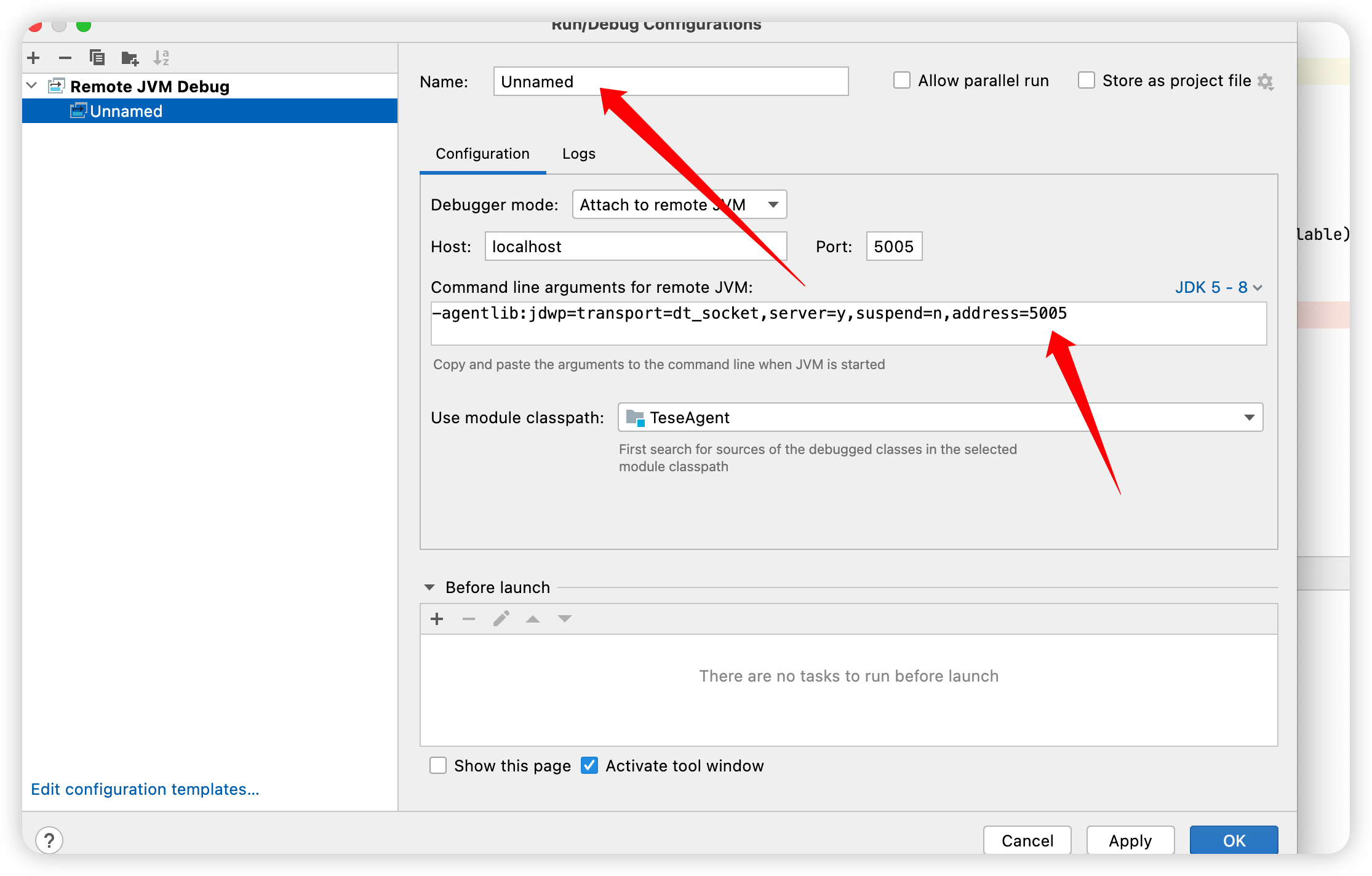Screen dimensions: 1372x876
Task: Open the Debugger mode dropdown
Action: click(679, 205)
